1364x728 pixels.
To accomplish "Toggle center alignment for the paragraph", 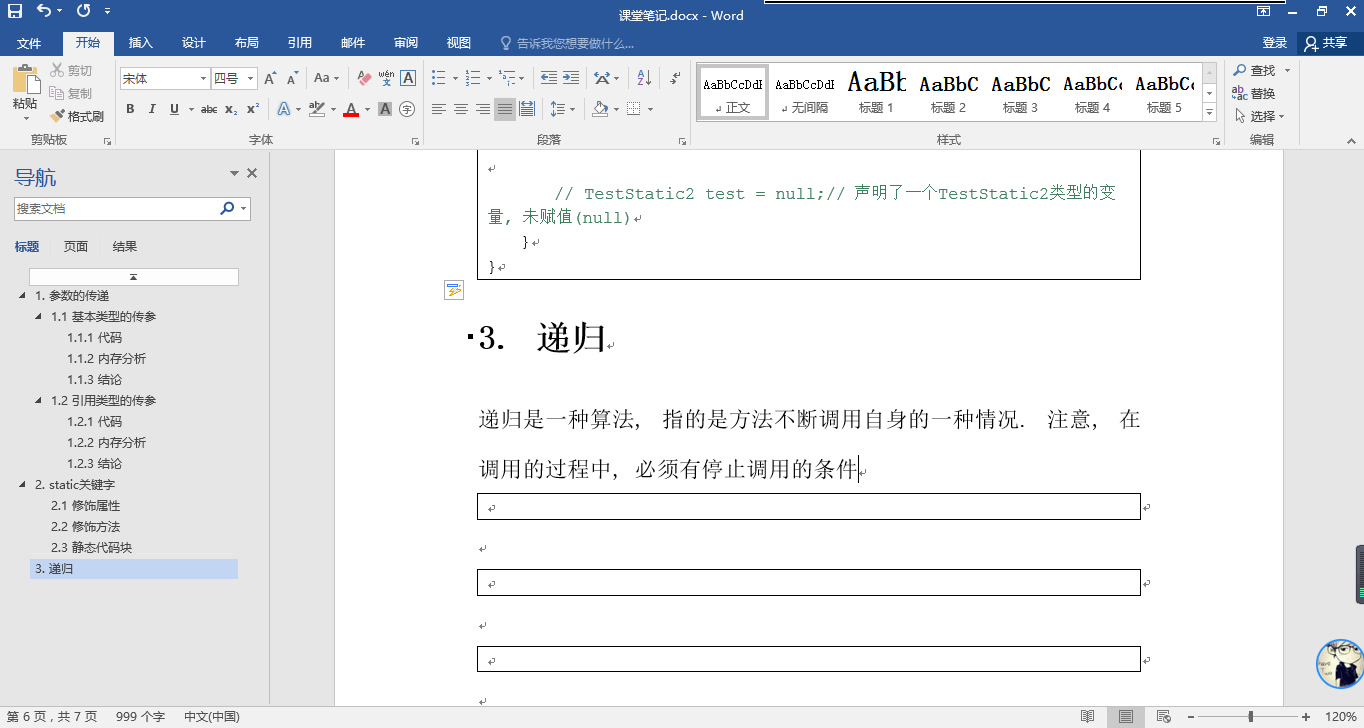I will [460, 110].
